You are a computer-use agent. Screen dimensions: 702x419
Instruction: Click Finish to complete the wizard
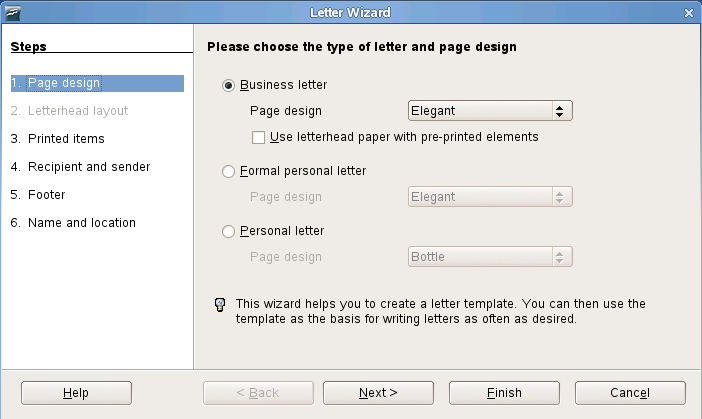(x=504, y=393)
